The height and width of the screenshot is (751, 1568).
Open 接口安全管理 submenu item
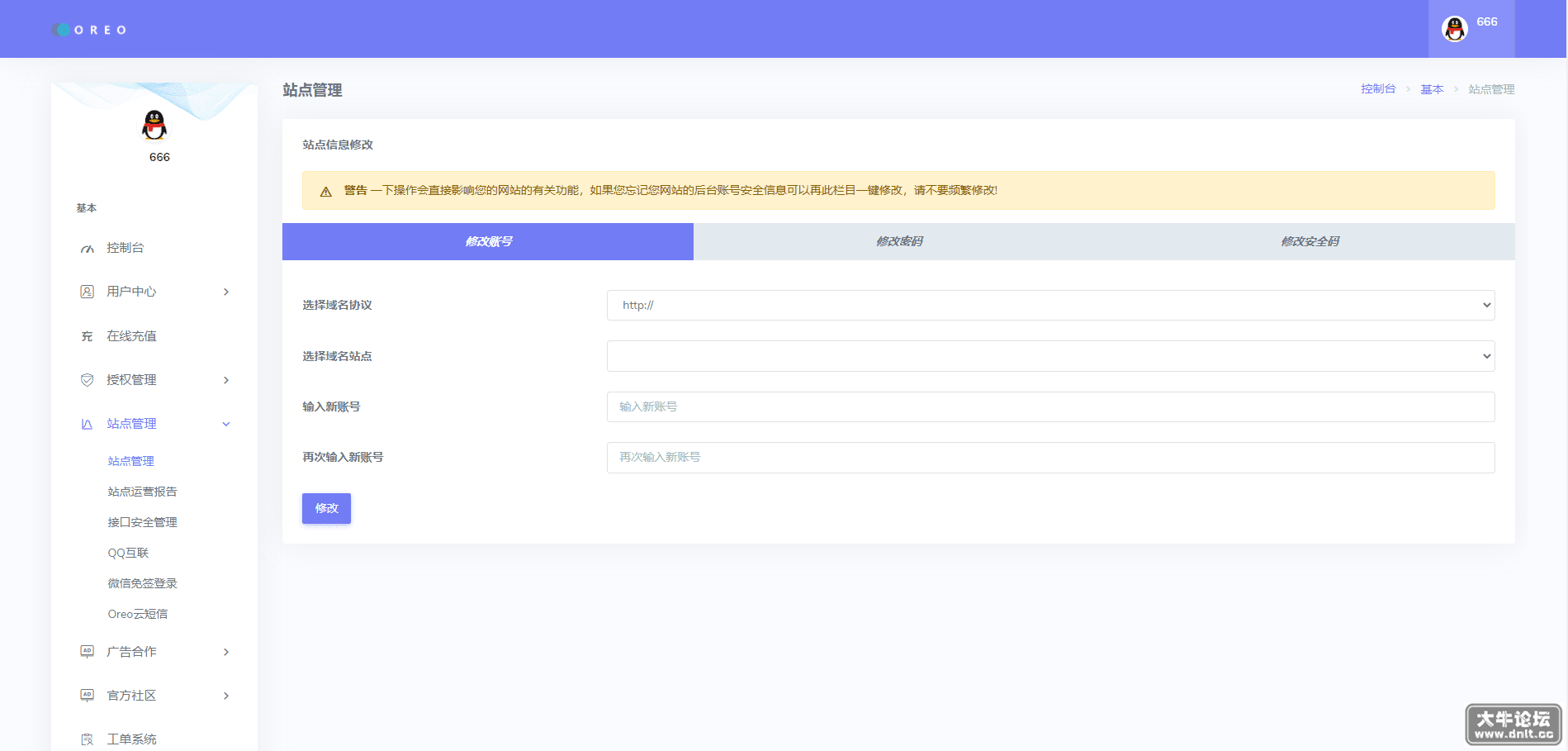coord(142,522)
